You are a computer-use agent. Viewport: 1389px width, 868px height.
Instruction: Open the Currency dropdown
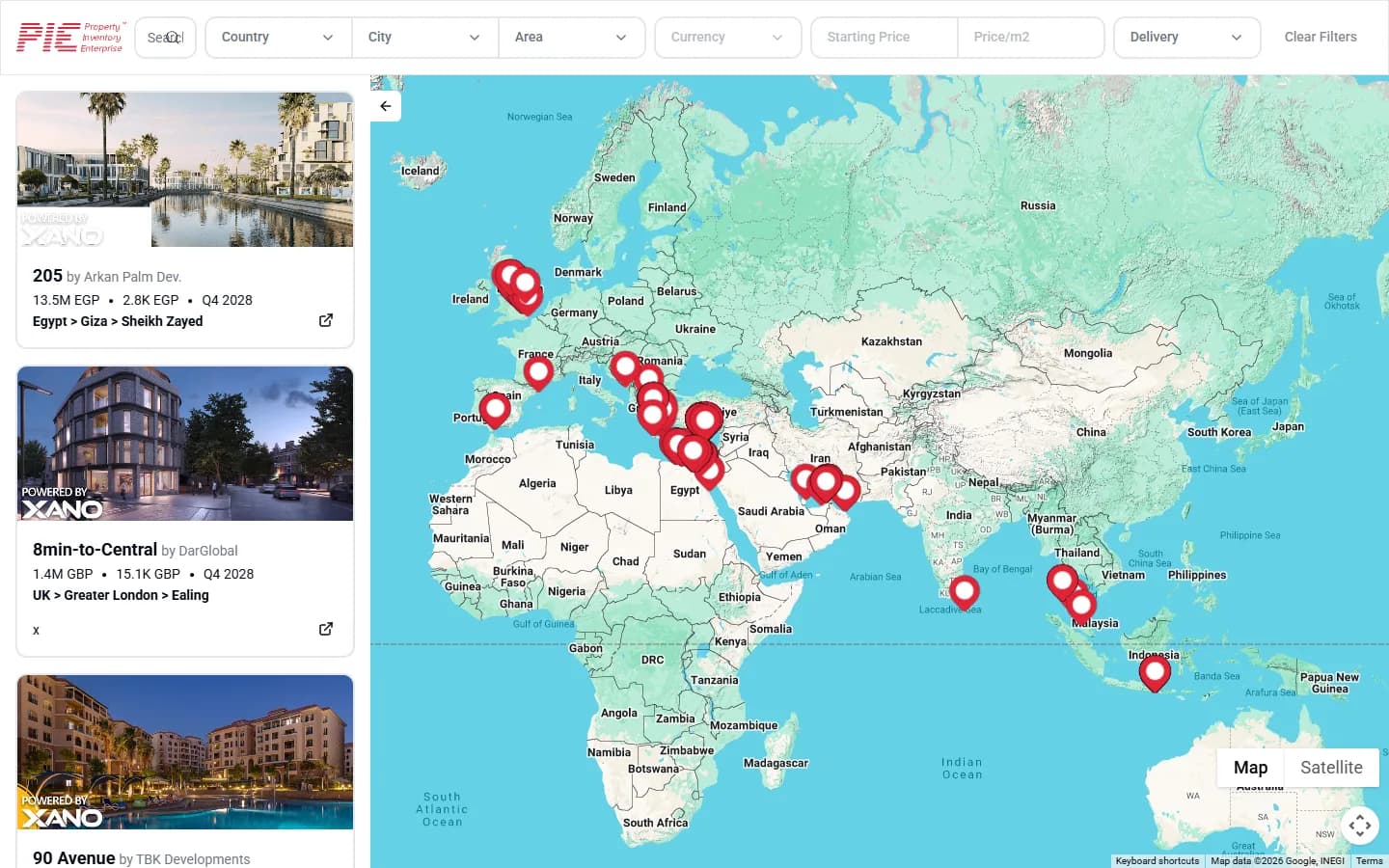(x=728, y=38)
